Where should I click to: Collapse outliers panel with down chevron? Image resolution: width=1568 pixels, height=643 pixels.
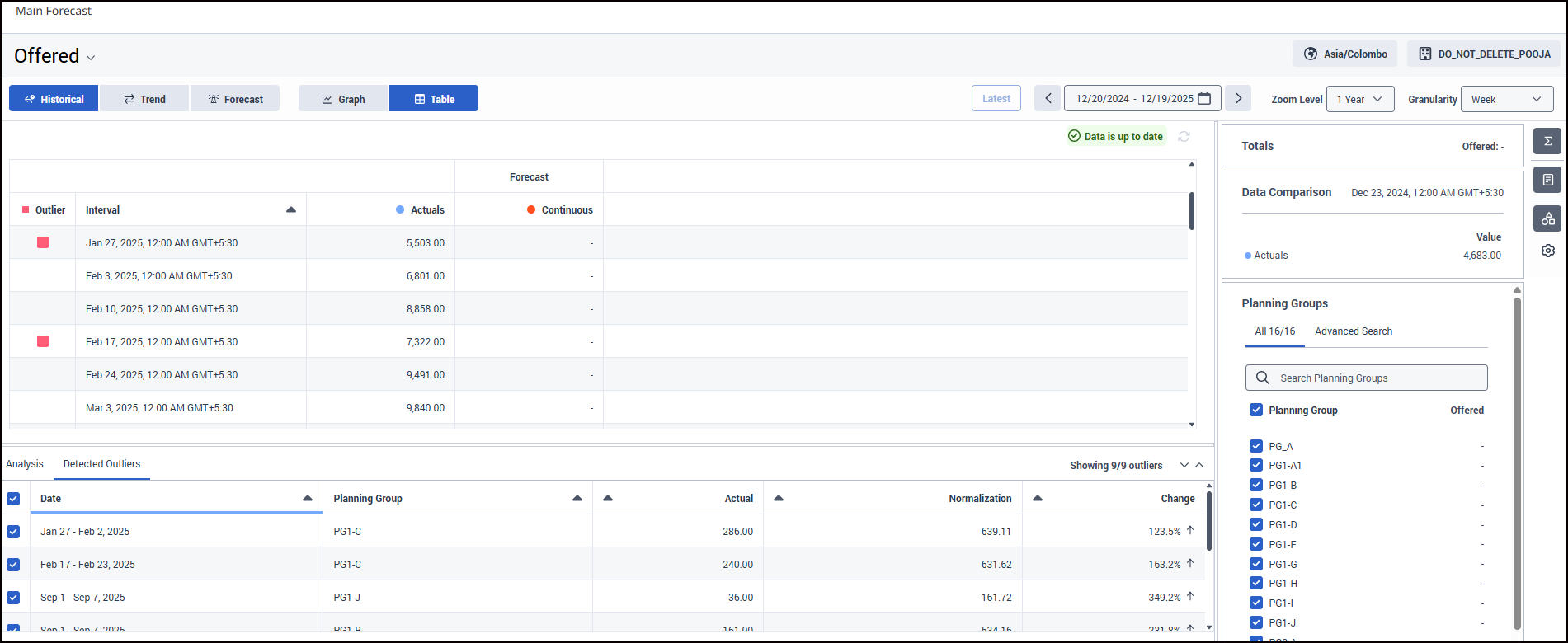(x=1184, y=466)
